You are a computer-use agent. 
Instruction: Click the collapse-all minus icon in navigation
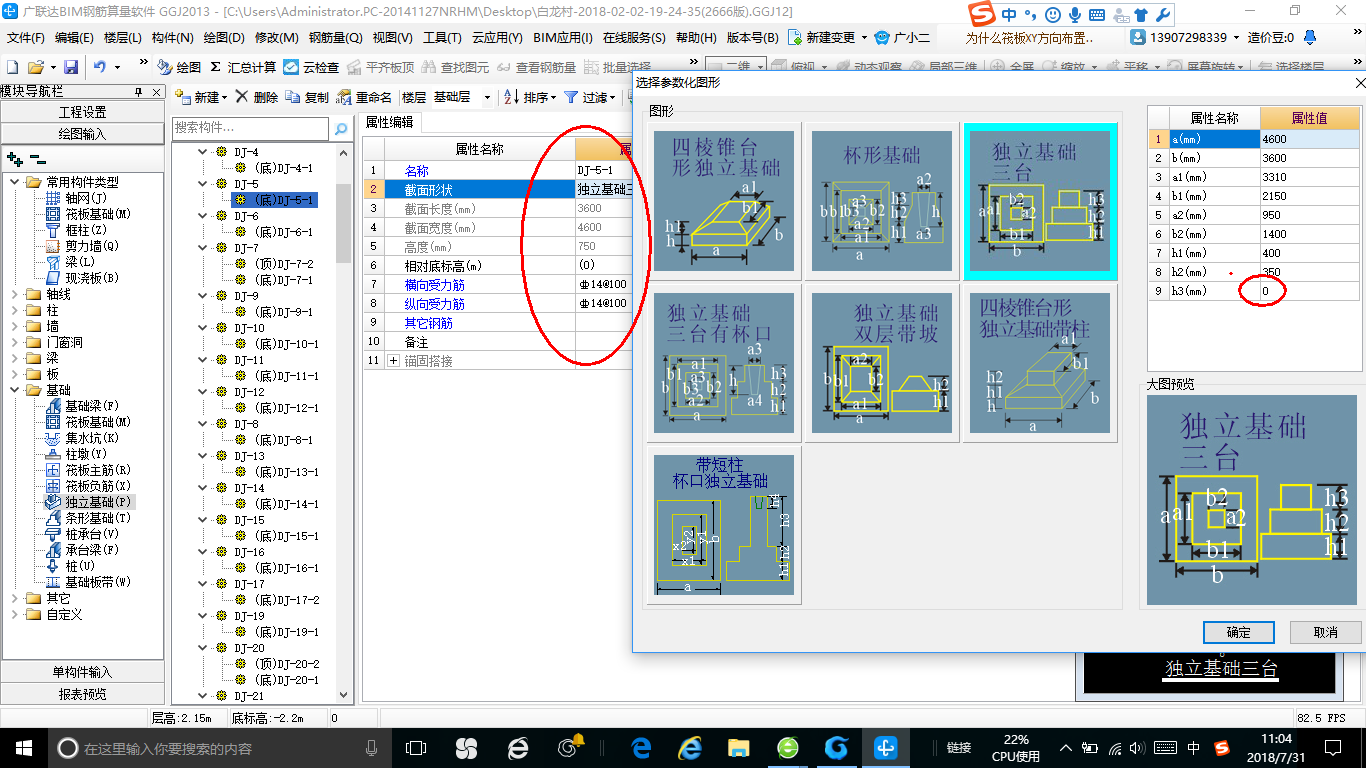pyautogui.click(x=38, y=159)
